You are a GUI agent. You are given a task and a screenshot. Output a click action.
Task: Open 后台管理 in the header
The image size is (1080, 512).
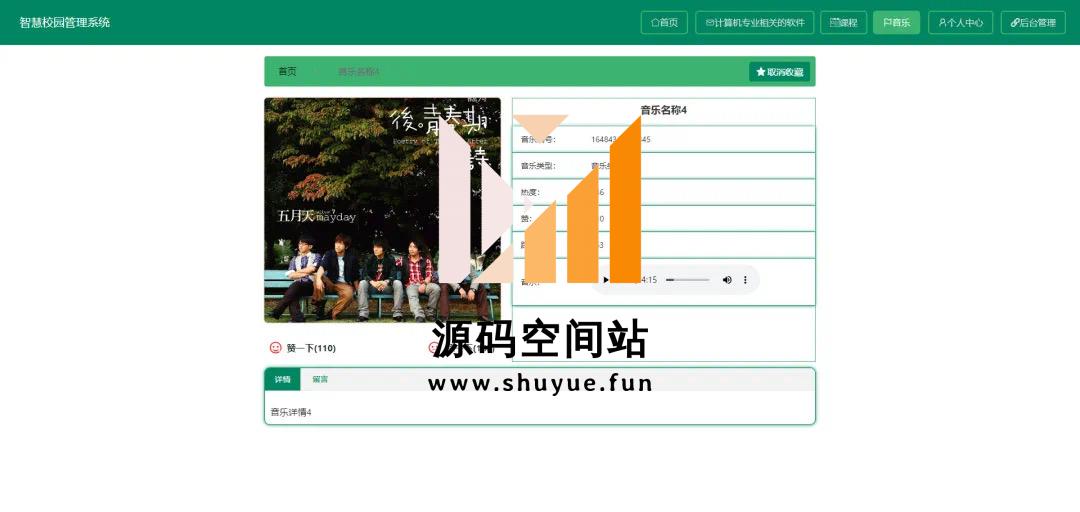point(1033,23)
